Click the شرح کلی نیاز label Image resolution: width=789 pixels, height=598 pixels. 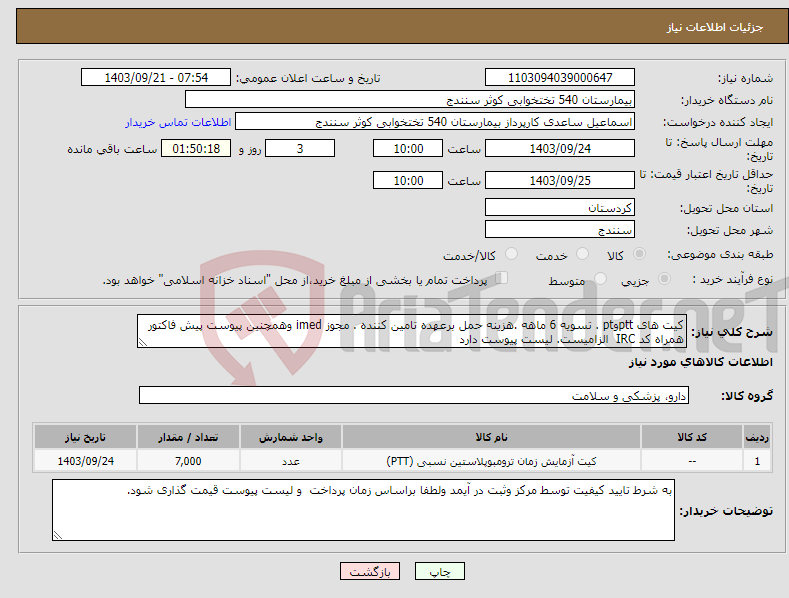click(x=732, y=332)
